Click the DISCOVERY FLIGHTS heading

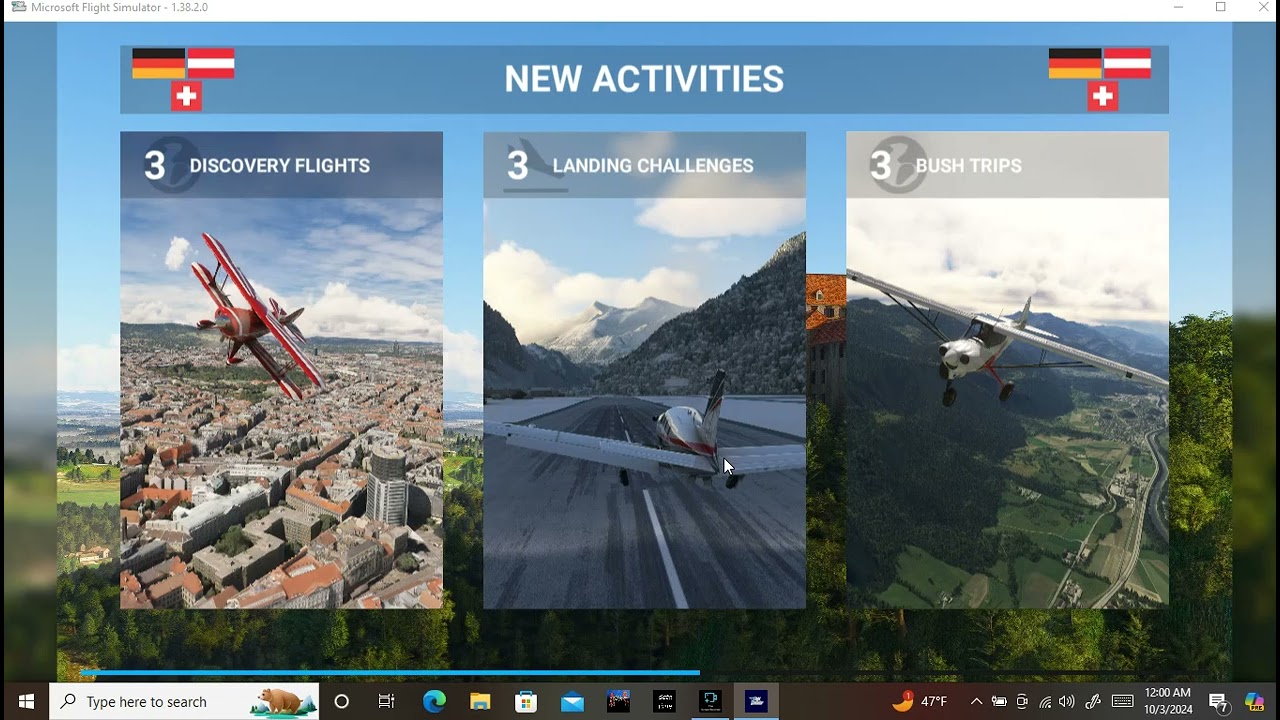pos(279,166)
